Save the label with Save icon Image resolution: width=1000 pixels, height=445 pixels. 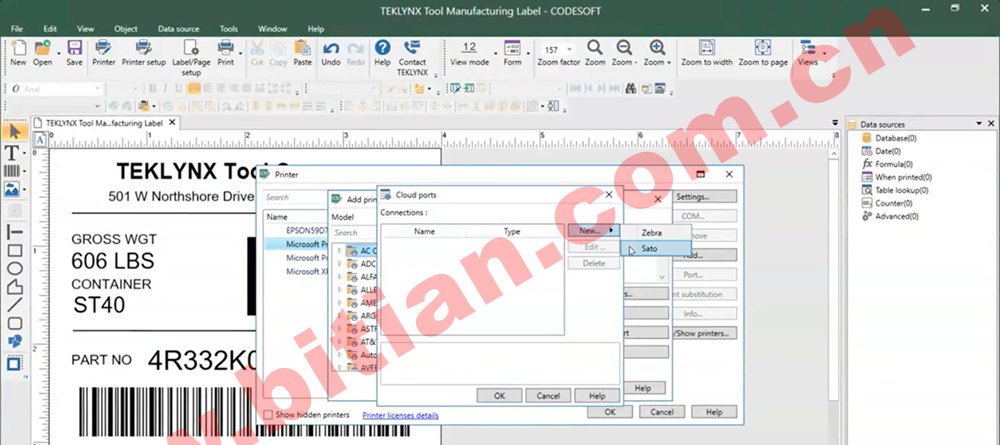(75, 48)
